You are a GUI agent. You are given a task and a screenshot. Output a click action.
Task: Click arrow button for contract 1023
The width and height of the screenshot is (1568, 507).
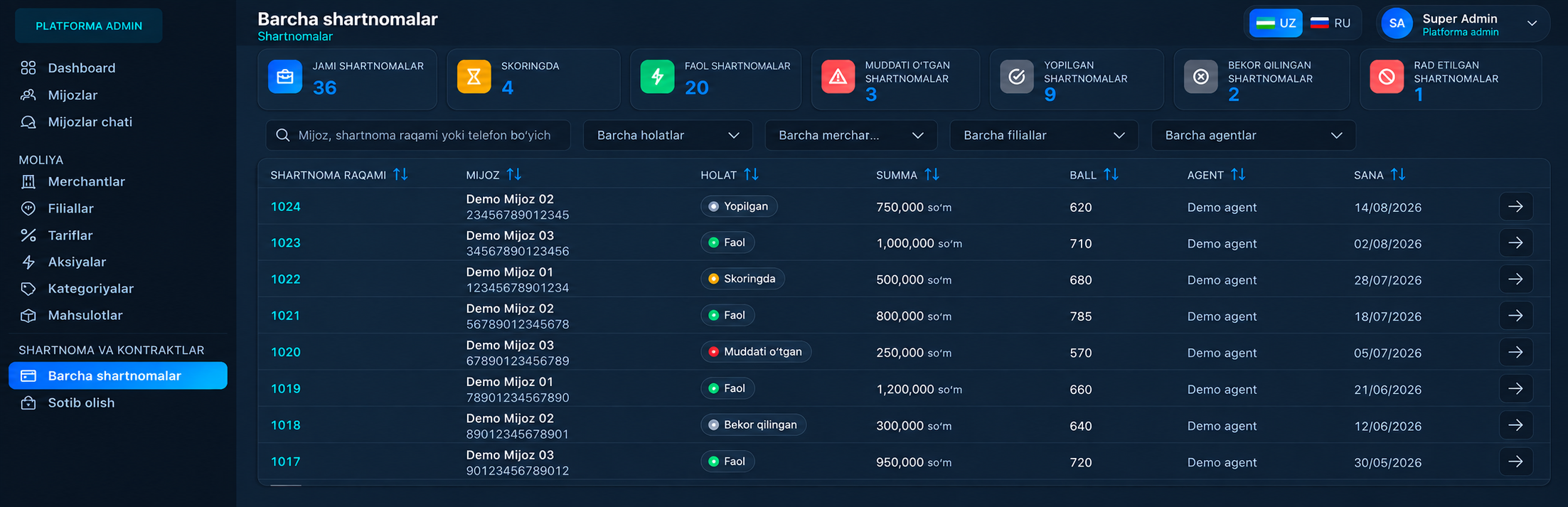(x=1516, y=242)
